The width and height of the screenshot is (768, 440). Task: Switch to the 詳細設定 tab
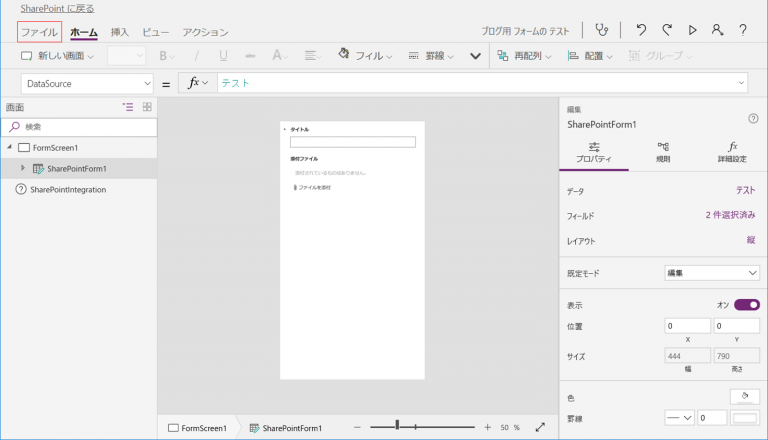732,152
